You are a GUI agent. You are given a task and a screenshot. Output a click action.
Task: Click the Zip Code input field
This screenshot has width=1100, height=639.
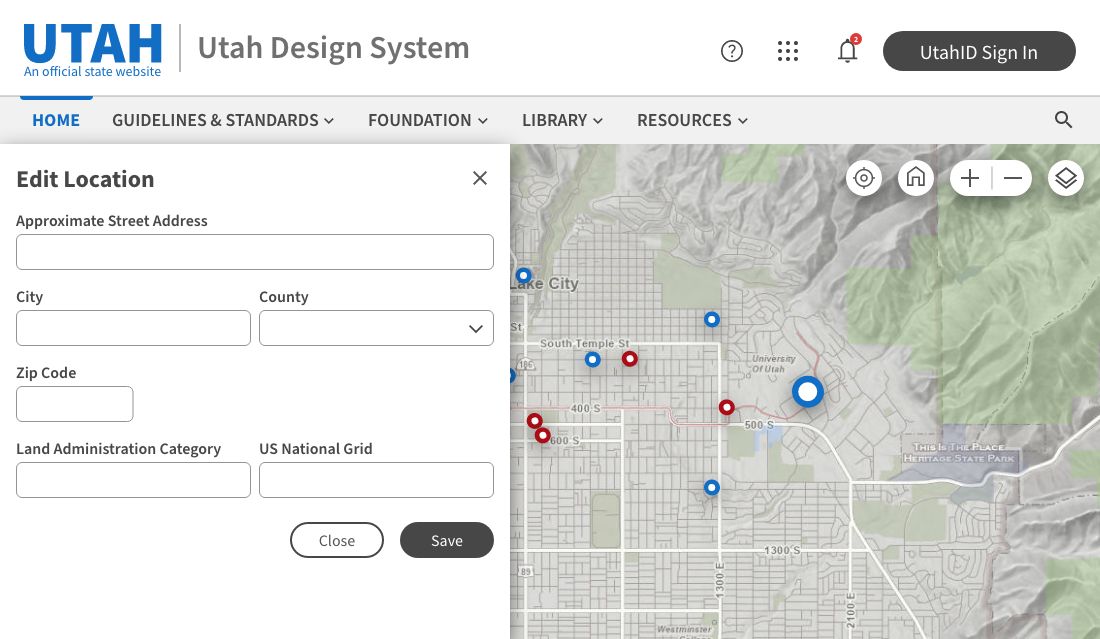coord(74,404)
